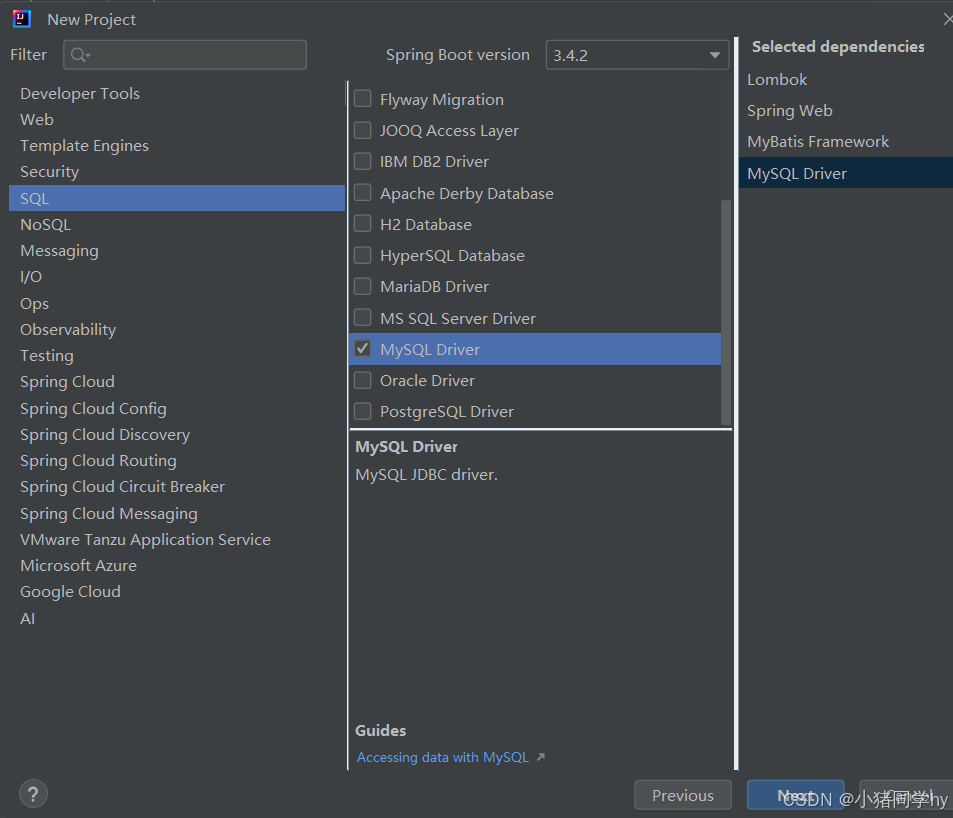
Task: Open Spring Cloud Messaging category
Action: click(x=177, y=514)
